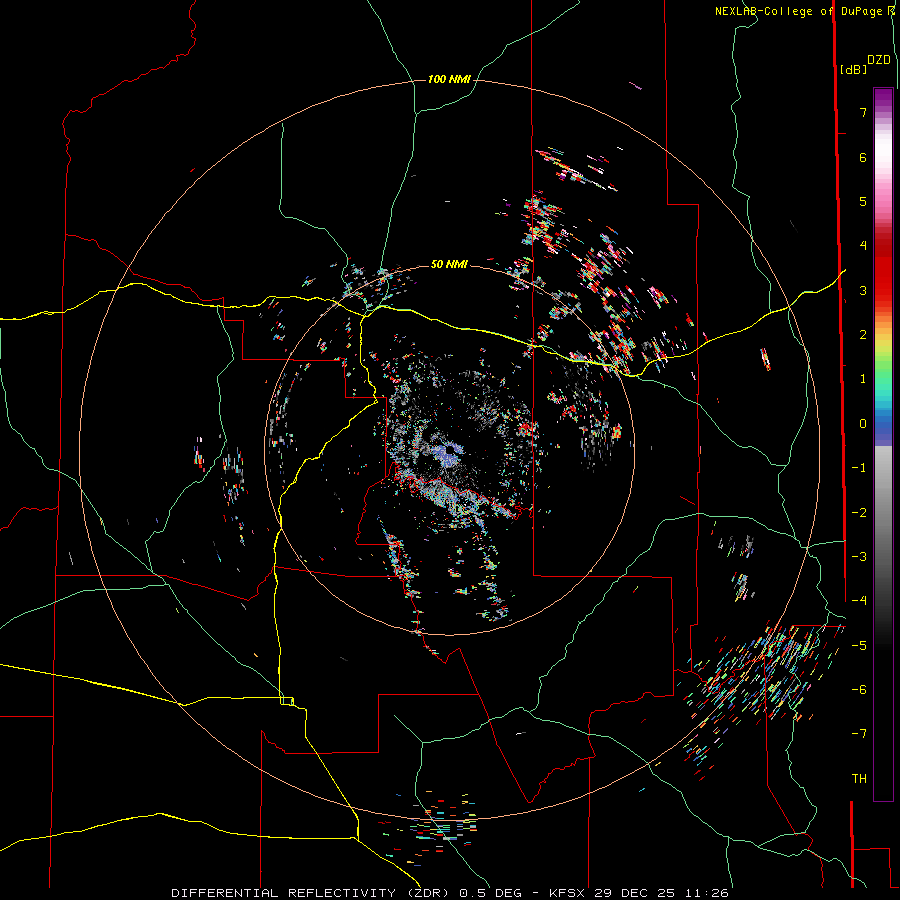Click the TH label at the scale bottom
This screenshot has width=900, height=900.
(859, 779)
